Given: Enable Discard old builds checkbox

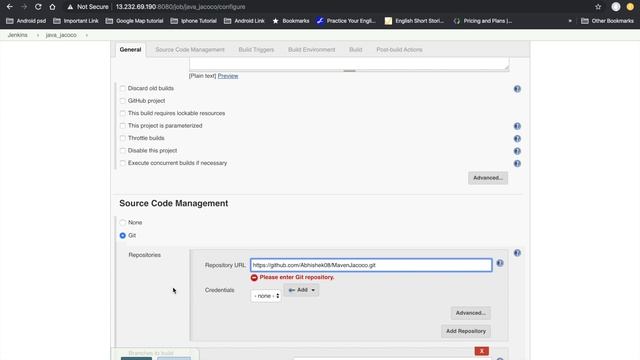Looking at the screenshot, I should tap(123, 88).
